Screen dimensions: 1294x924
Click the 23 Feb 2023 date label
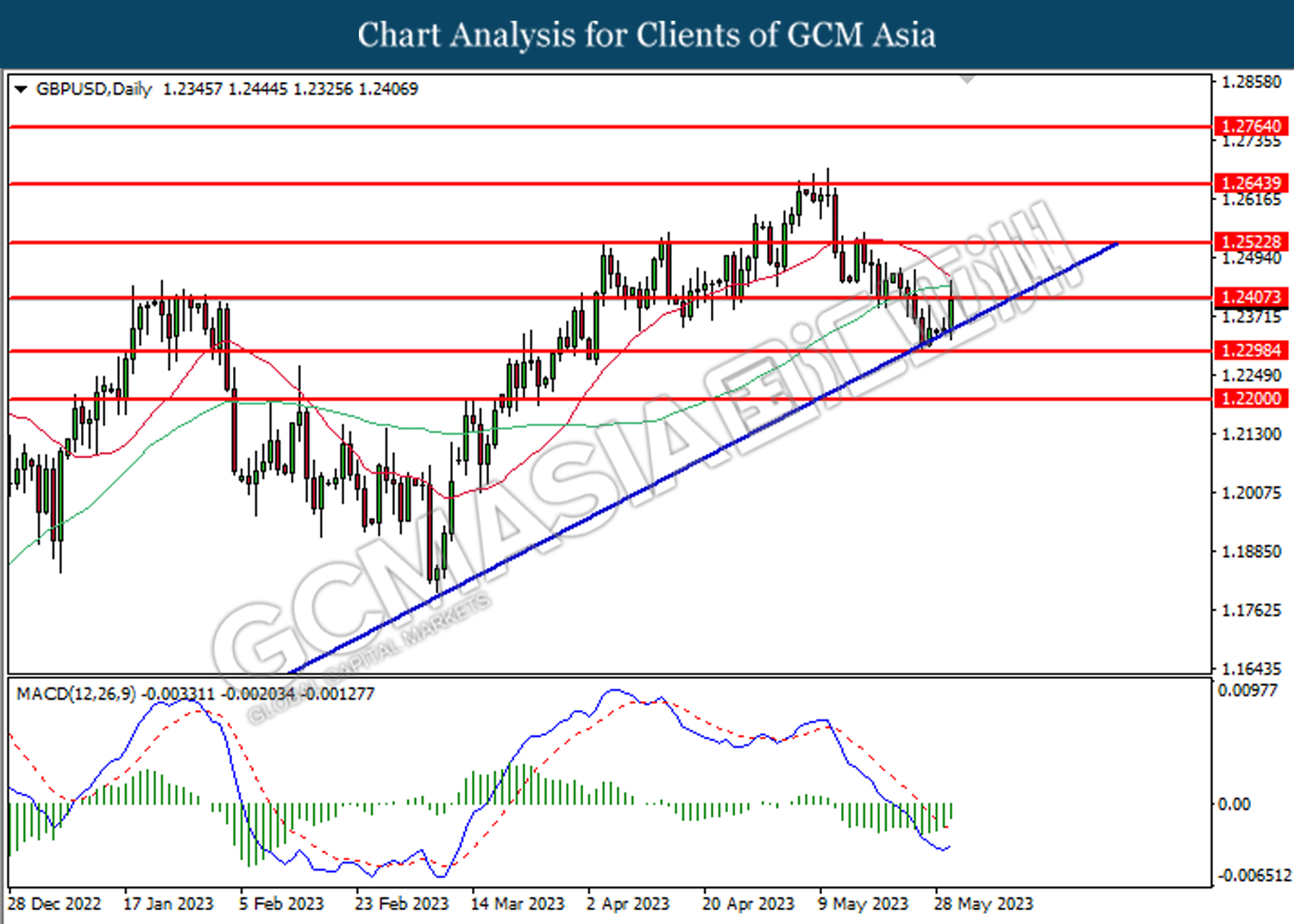402,903
